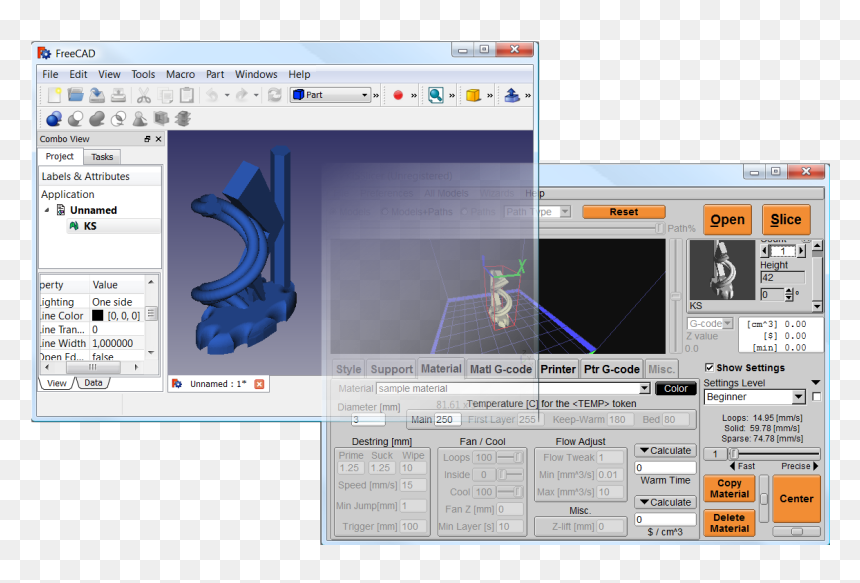Click the Main temperature field showing 250
The width and height of the screenshot is (860, 583).
pos(447,420)
